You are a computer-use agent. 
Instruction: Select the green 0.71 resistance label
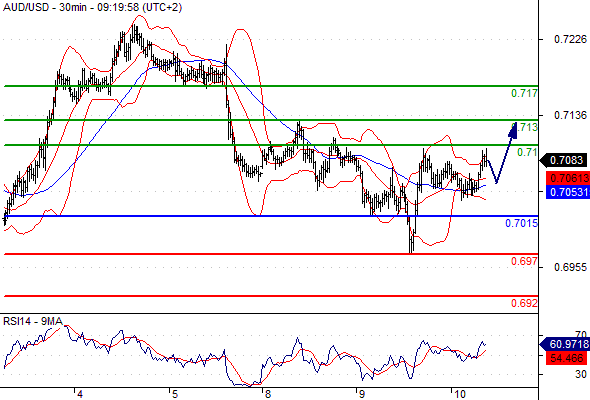(x=528, y=152)
